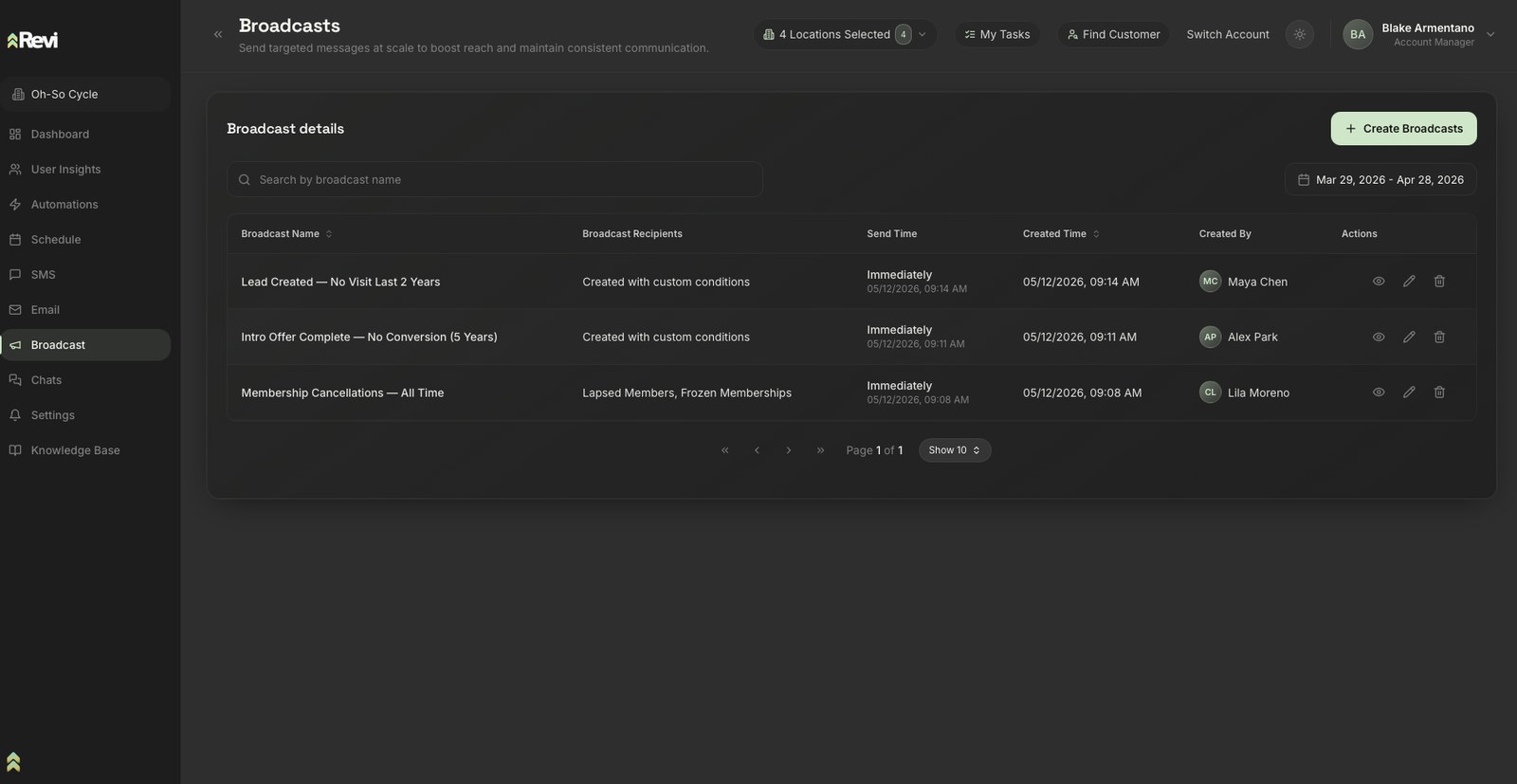This screenshot has height=784, width=1517.
Task: Open Schedule in sidebar
Action: pyautogui.click(x=85, y=240)
